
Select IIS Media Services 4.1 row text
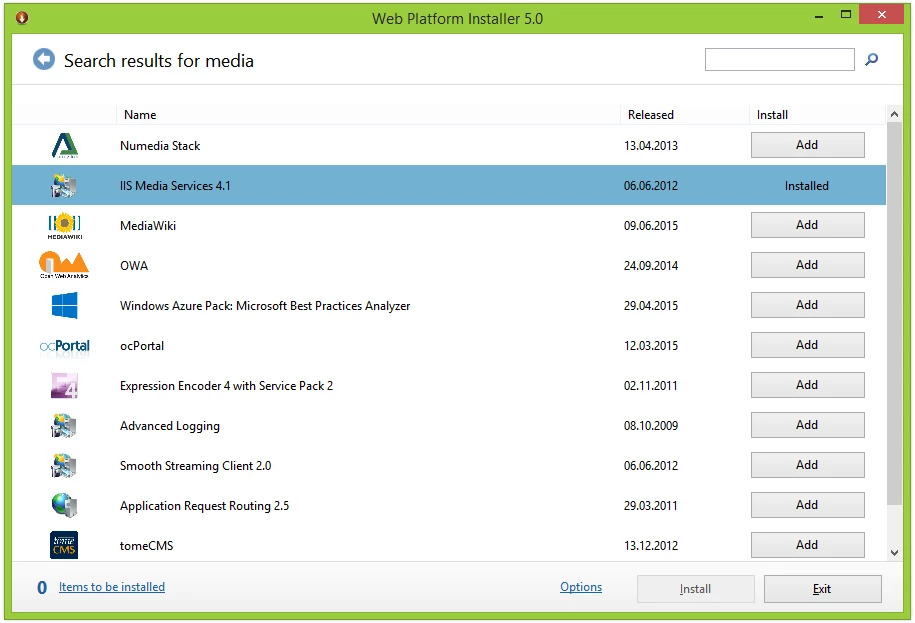point(175,186)
